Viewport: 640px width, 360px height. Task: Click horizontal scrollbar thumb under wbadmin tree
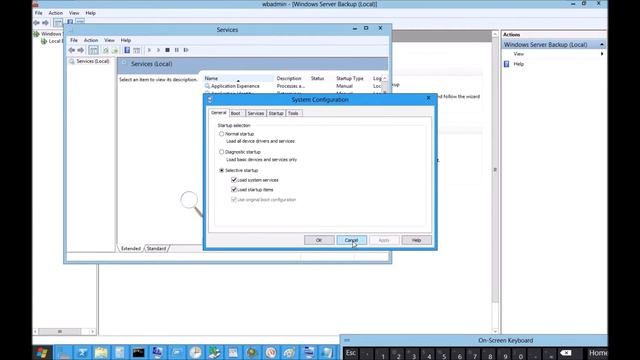pyautogui.click(x=60, y=331)
